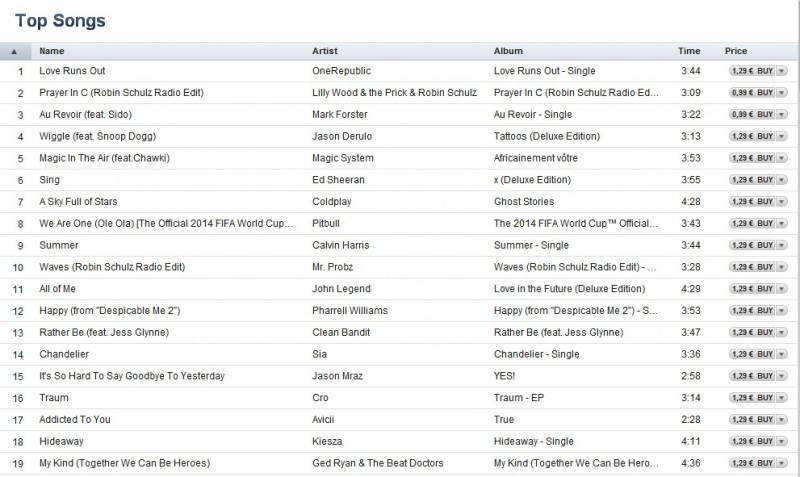
Task: Open the buy dropdown arrow for All of Me
Action: (x=781, y=289)
